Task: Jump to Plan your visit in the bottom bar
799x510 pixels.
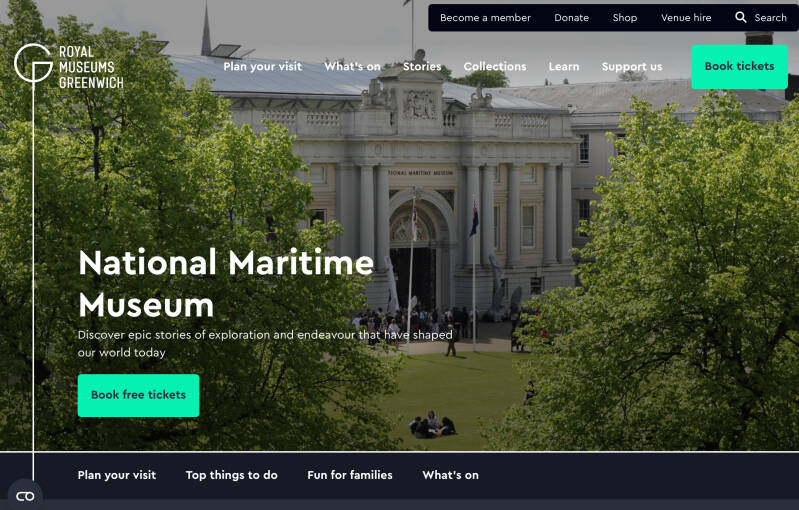Action: [117, 475]
